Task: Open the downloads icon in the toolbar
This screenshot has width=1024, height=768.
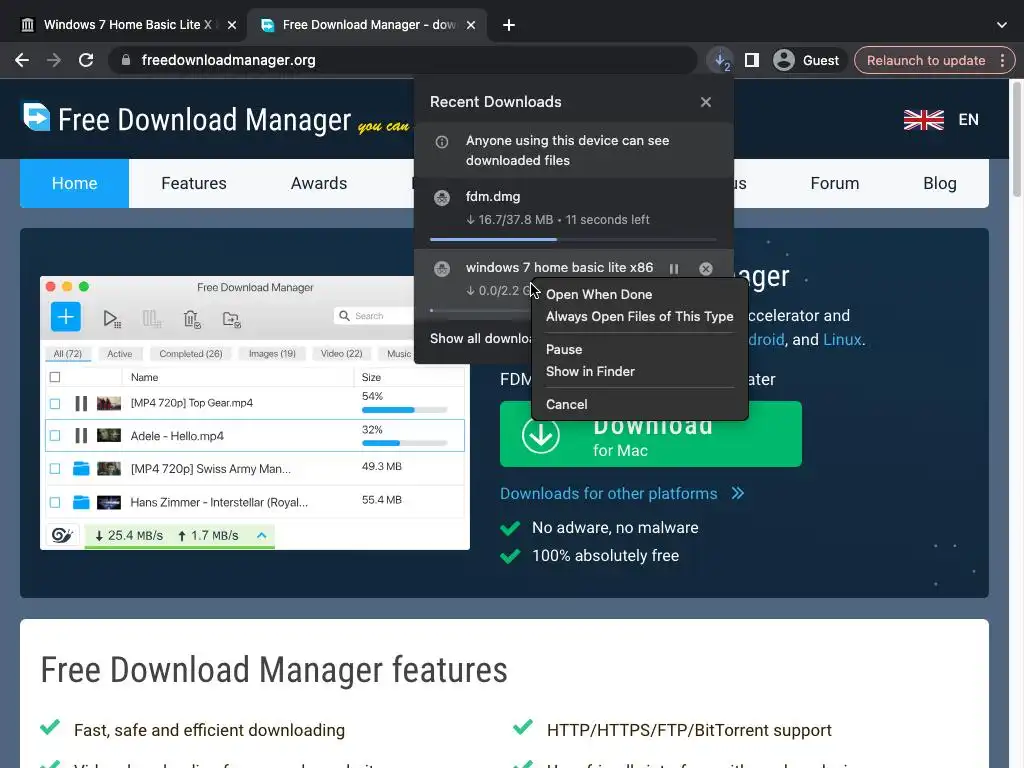Action: tap(720, 60)
